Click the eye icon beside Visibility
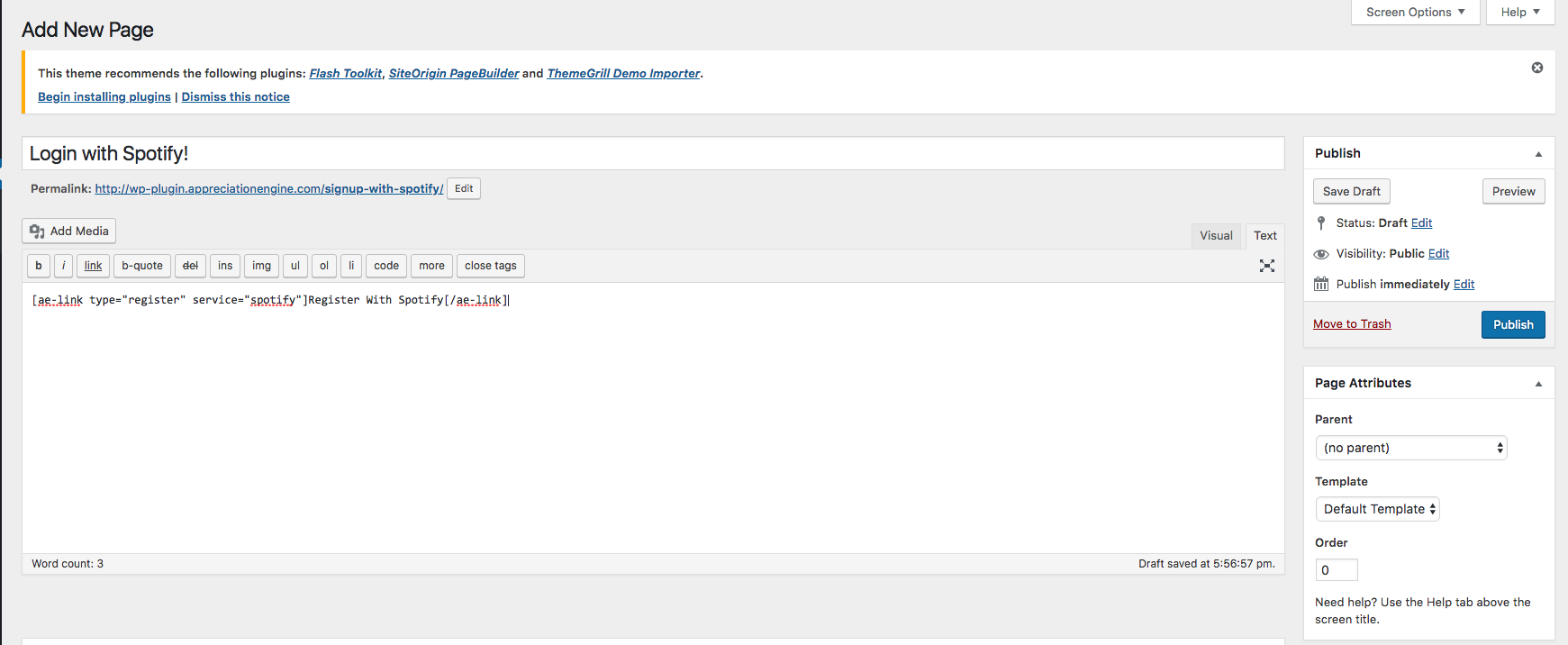This screenshot has height=645, width=1568. coord(1321,254)
